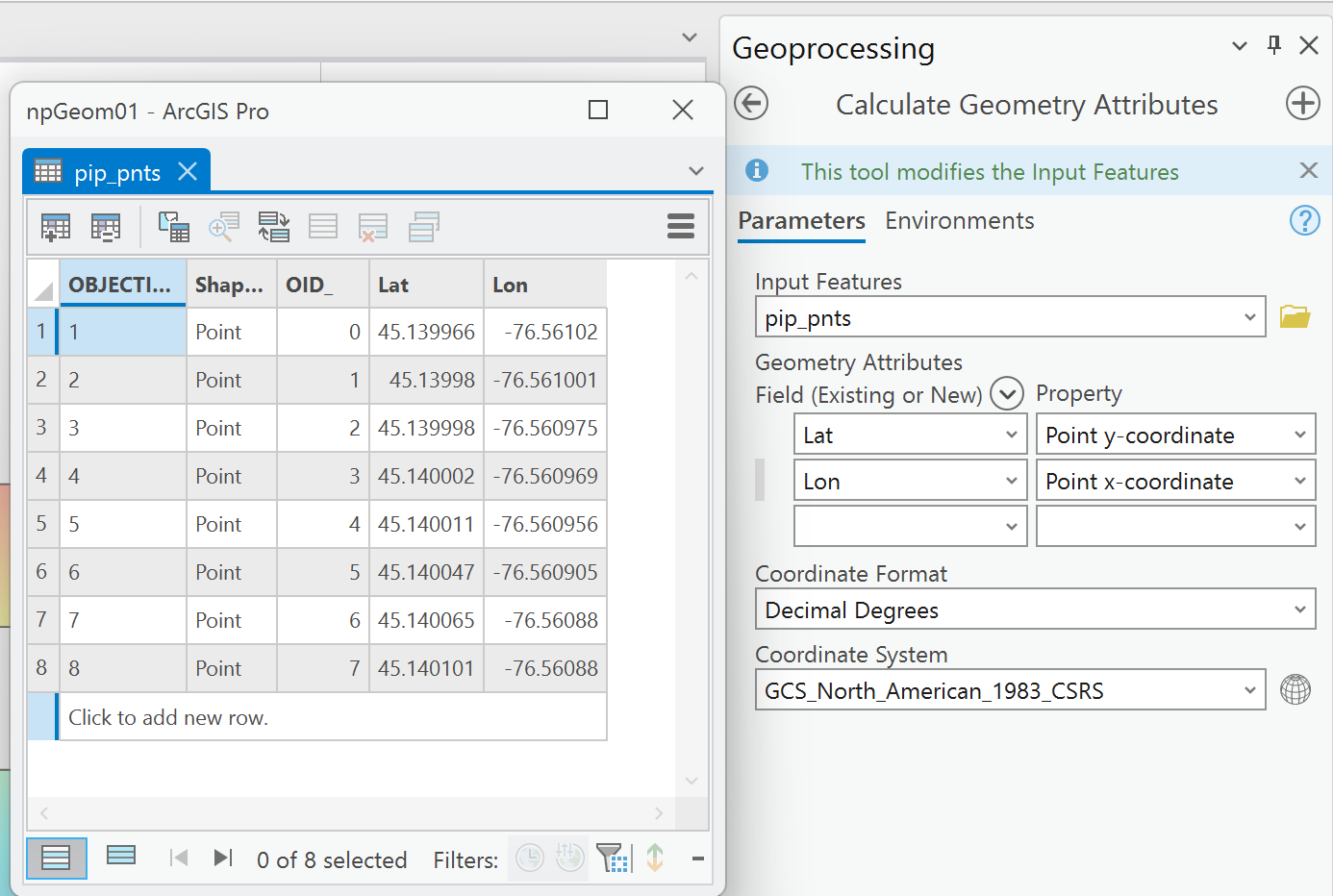This screenshot has height=896, width=1333.
Task: Click the globe Select Coordinate System icon
Action: (1295, 689)
